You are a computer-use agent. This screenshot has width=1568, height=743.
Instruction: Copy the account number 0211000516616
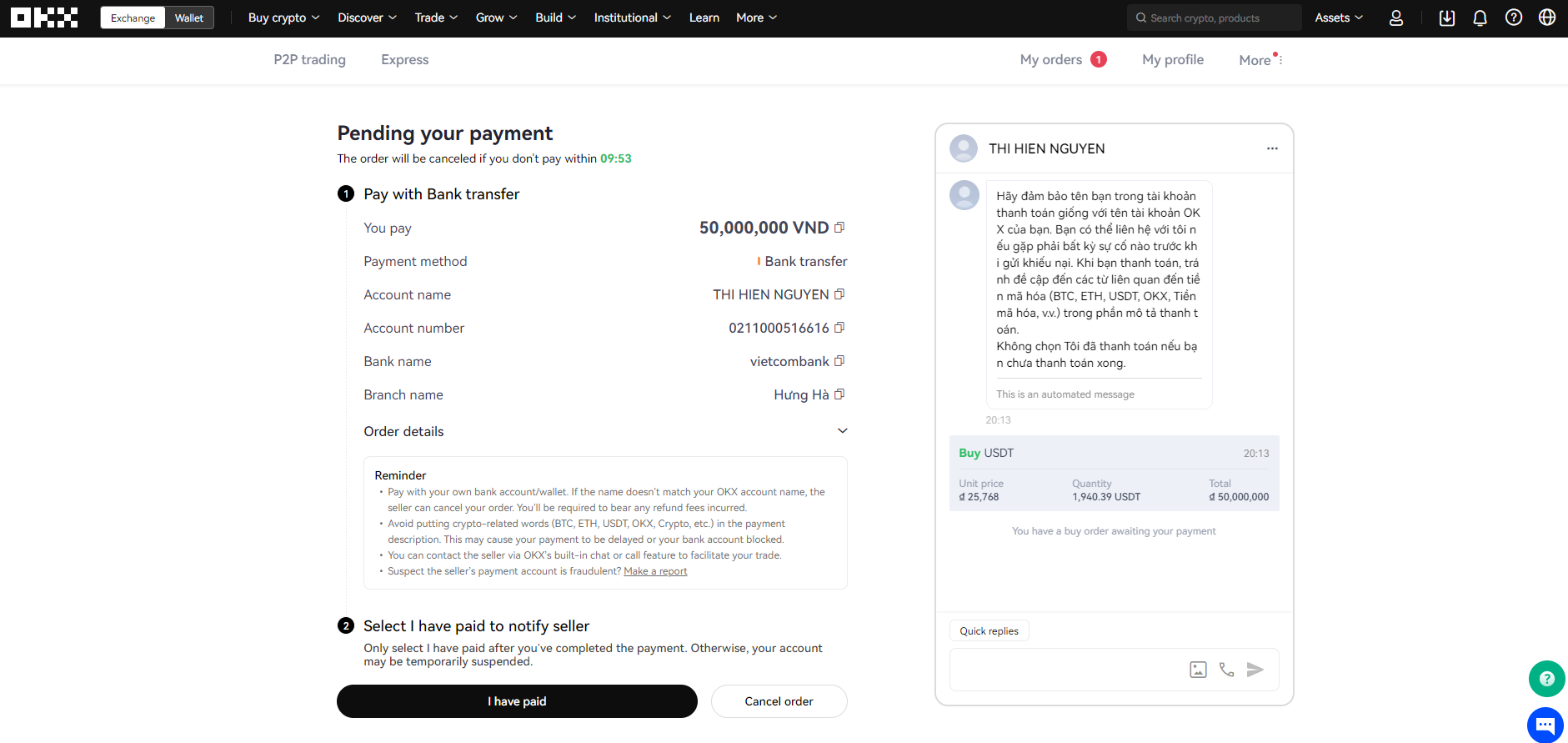(x=839, y=328)
